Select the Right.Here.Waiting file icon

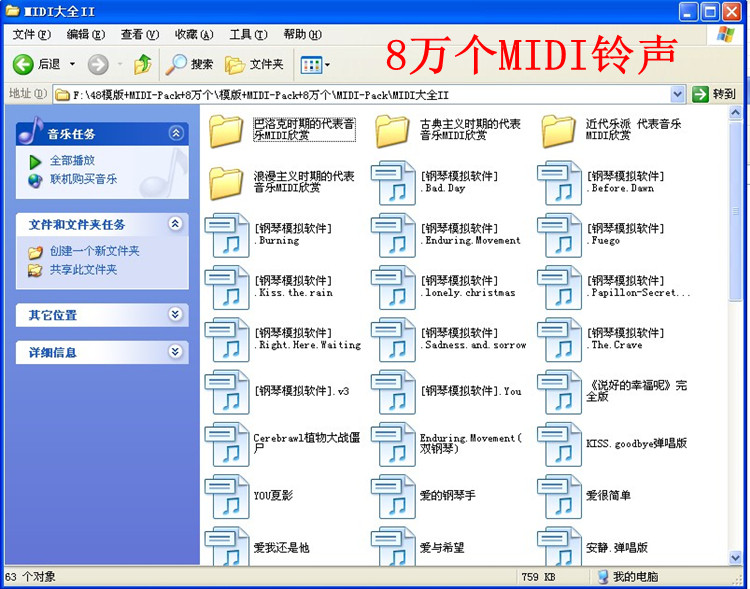click(227, 339)
